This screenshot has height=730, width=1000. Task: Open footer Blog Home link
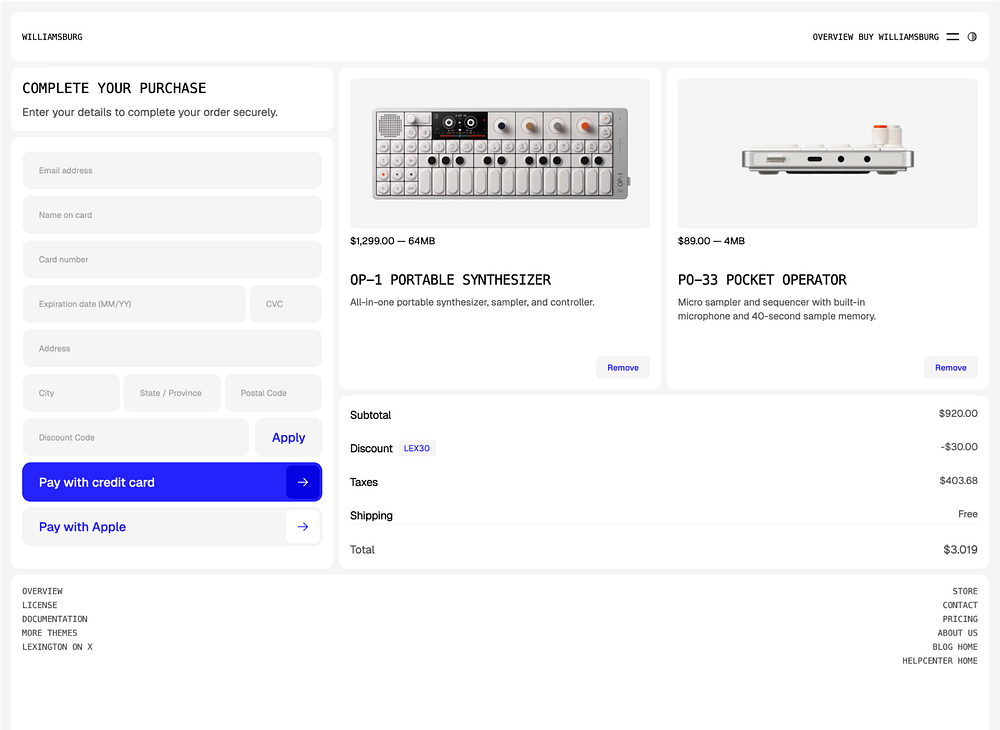pos(955,647)
